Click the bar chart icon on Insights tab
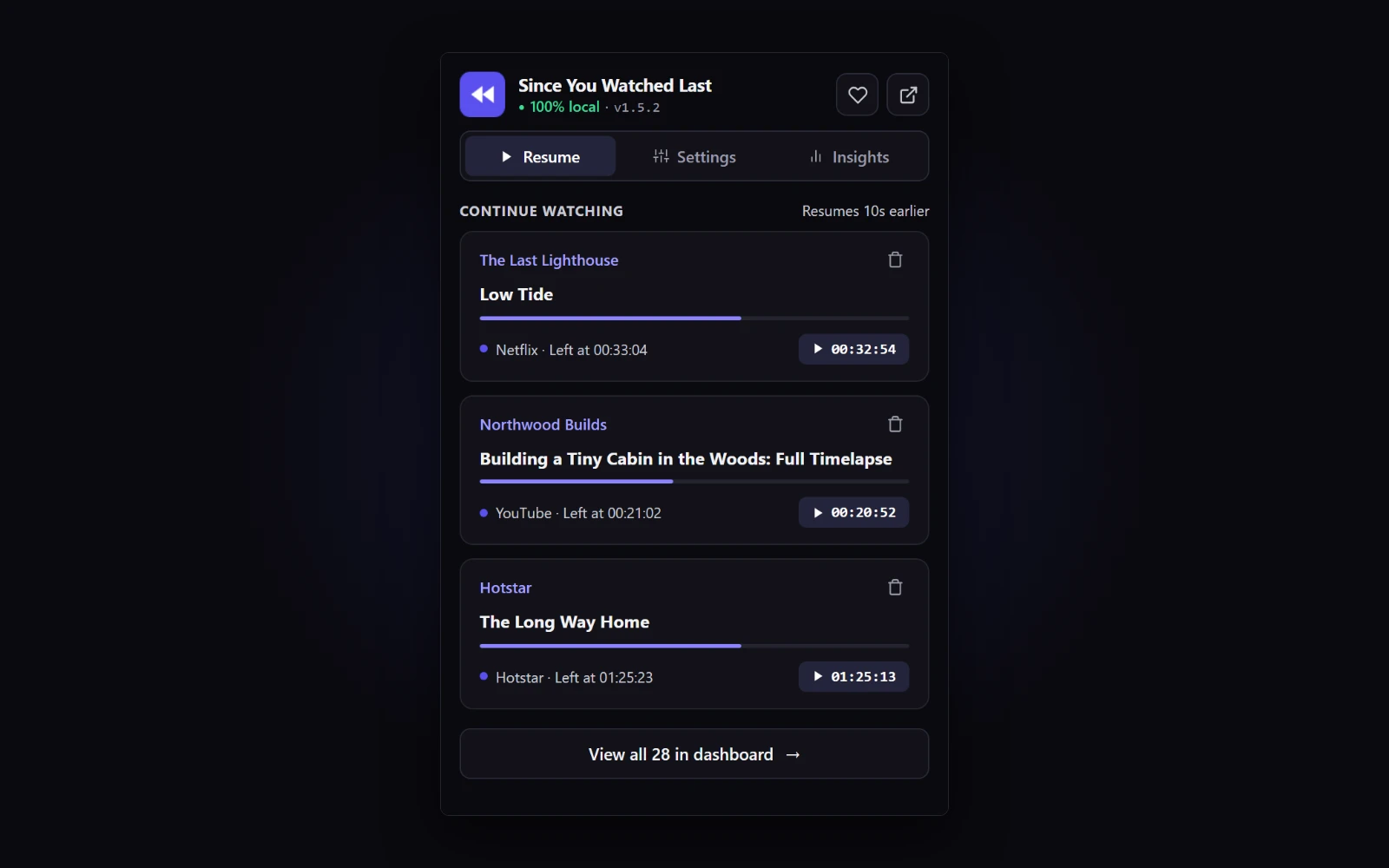The height and width of the screenshot is (868, 1389). [816, 156]
